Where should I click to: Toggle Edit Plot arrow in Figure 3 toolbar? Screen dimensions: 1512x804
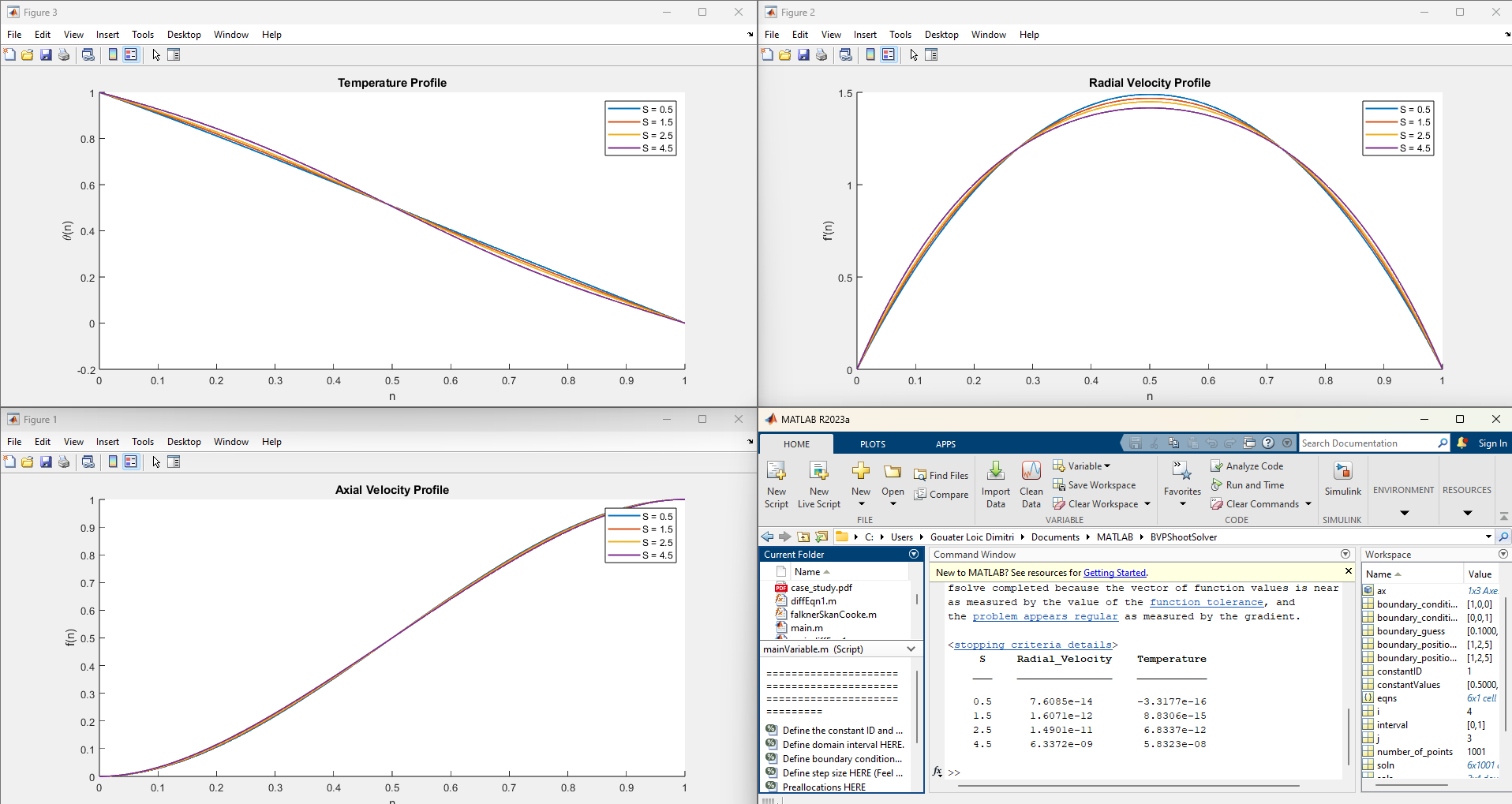point(156,54)
